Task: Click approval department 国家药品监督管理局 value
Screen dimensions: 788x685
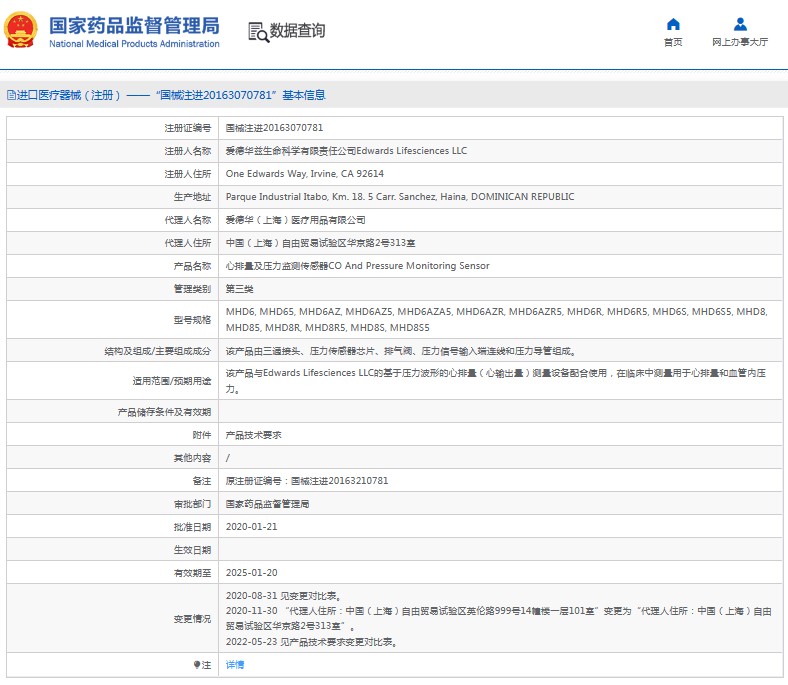Action: click(267, 504)
